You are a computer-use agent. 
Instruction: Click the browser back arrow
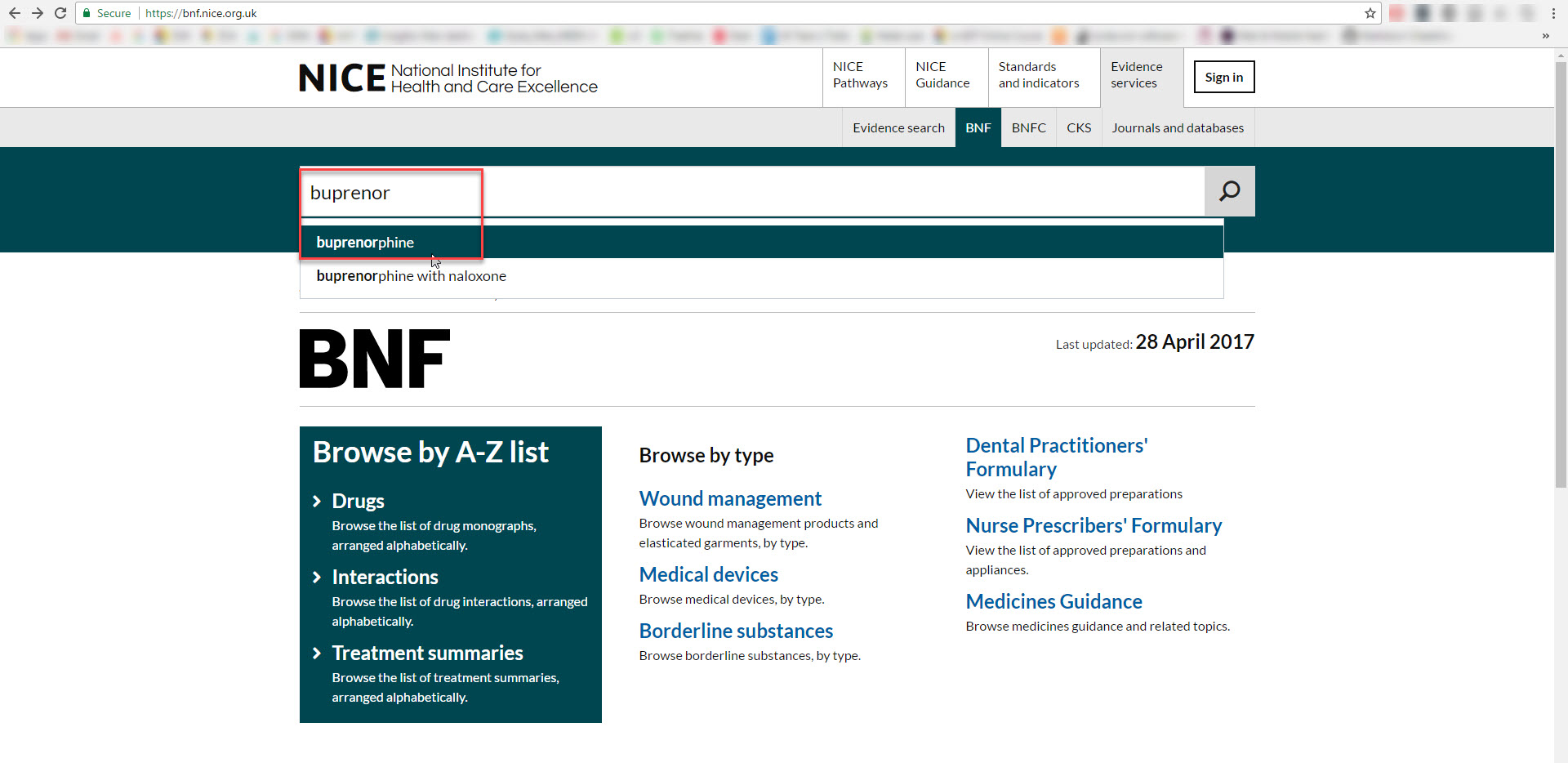click(x=15, y=13)
